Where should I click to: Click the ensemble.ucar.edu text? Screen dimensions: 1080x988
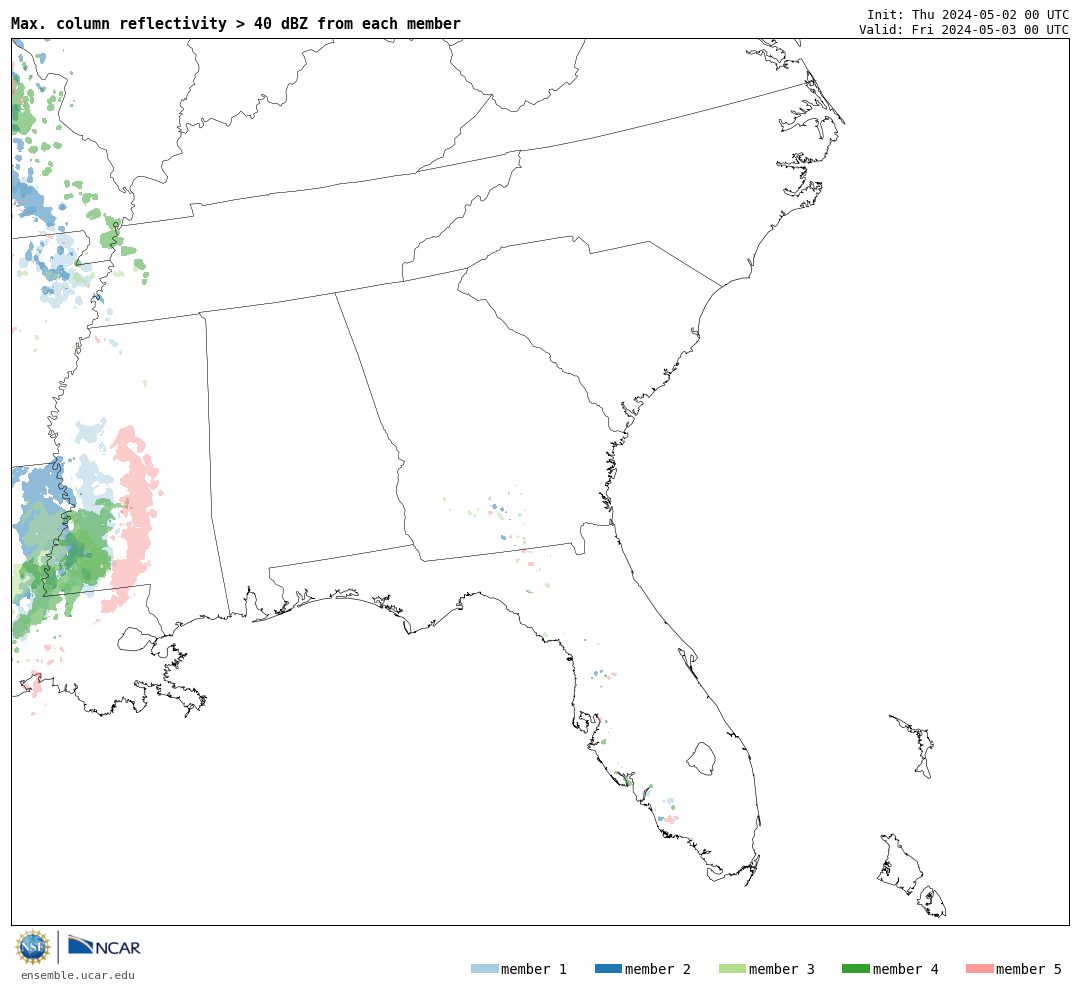(x=78, y=975)
